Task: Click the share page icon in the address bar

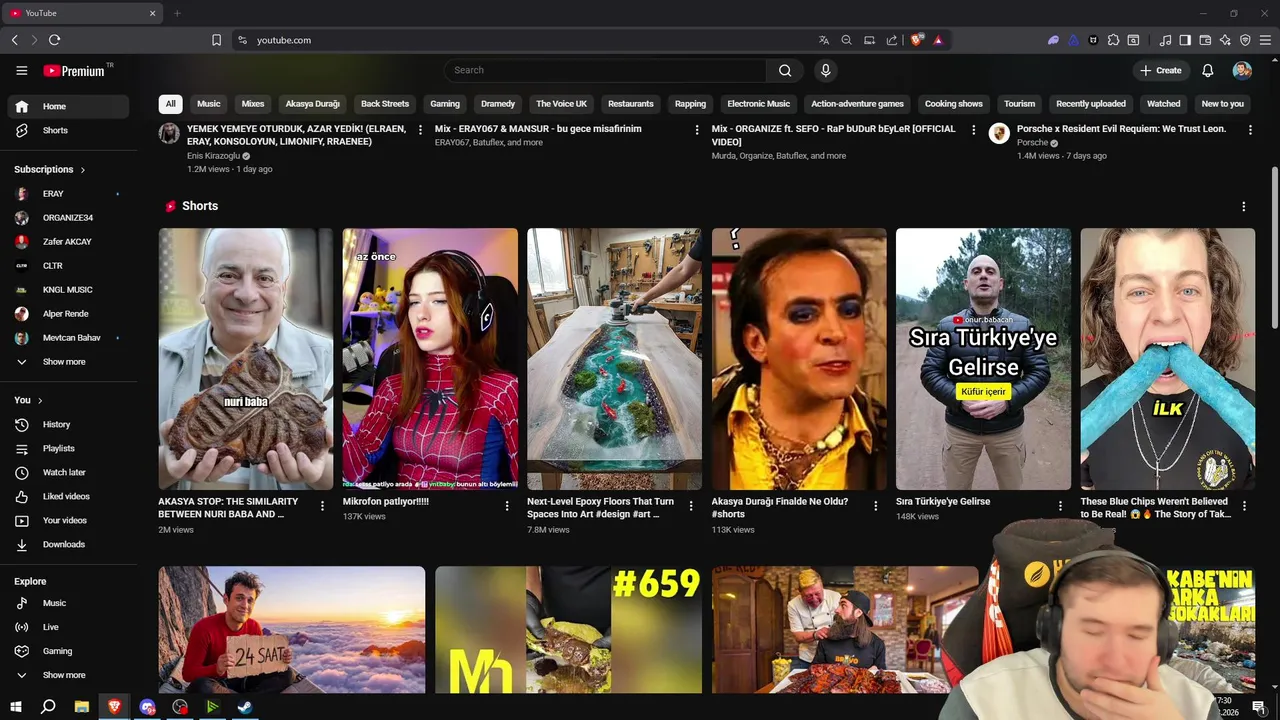Action: coord(892,40)
